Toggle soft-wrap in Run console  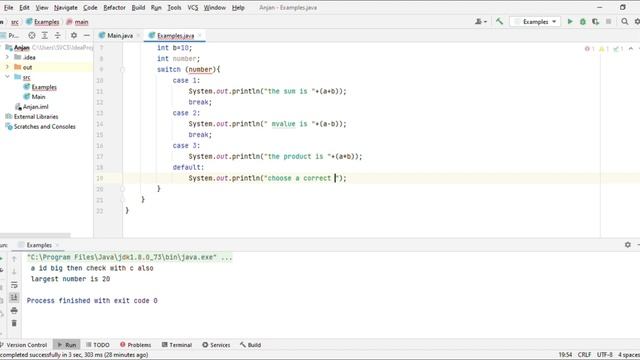tap(14, 284)
